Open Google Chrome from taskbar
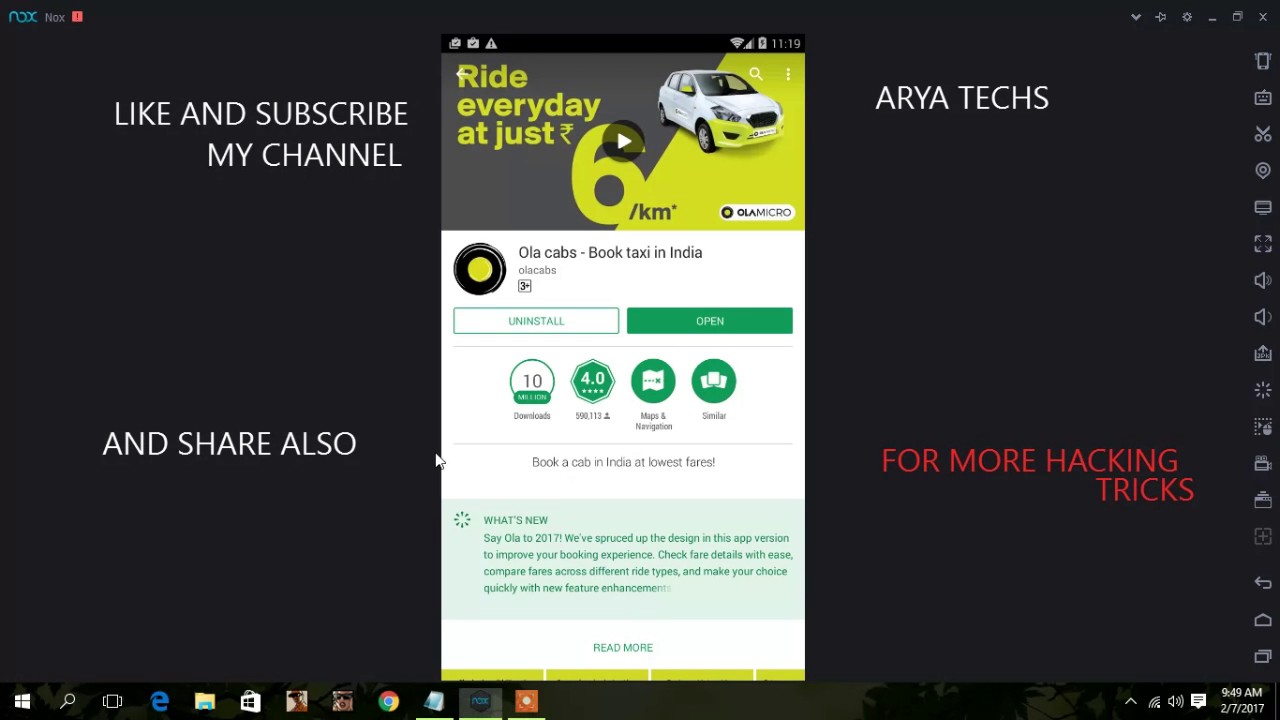 pyautogui.click(x=388, y=702)
